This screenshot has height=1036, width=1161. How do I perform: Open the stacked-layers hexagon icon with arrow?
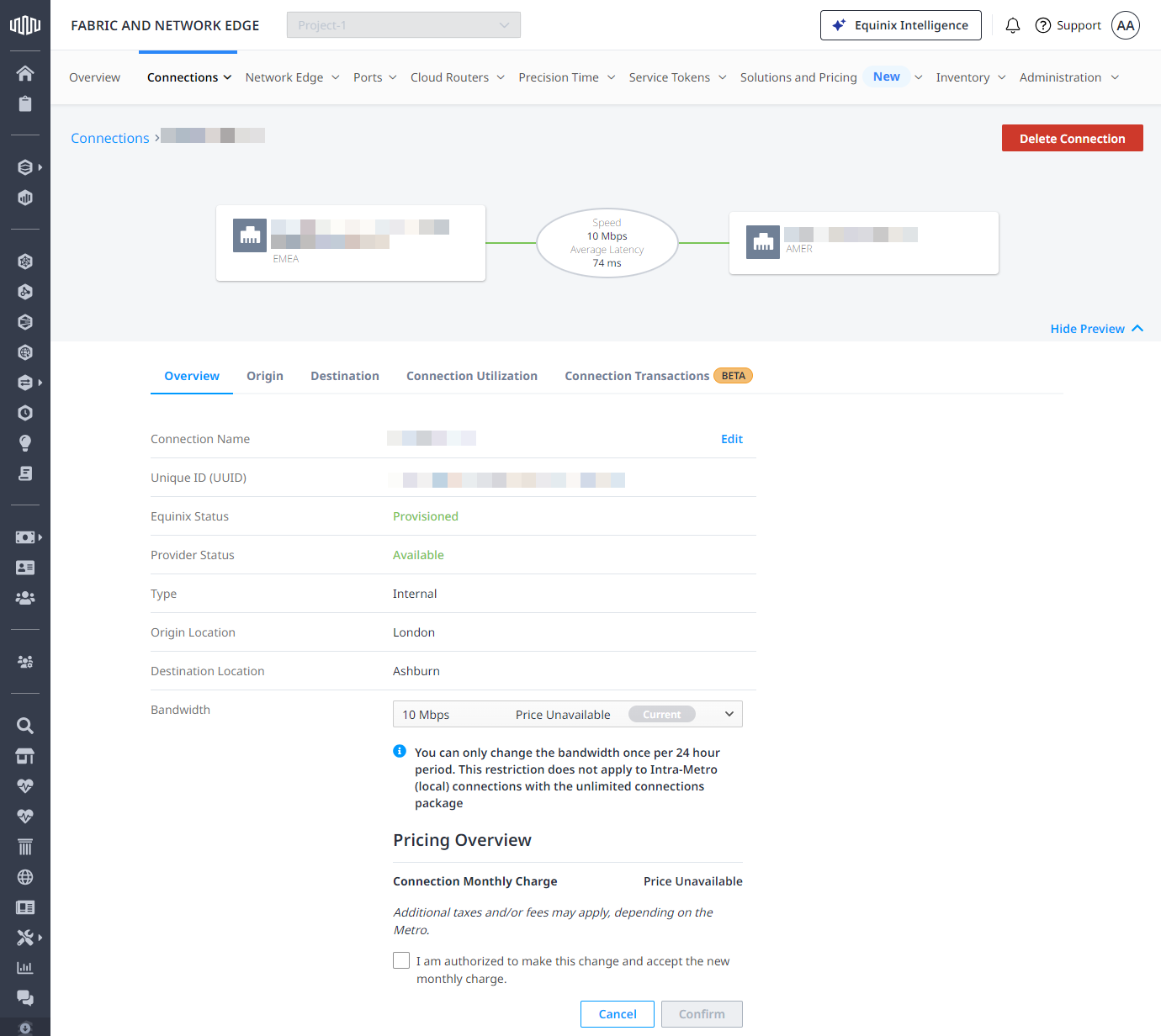pos(25,167)
